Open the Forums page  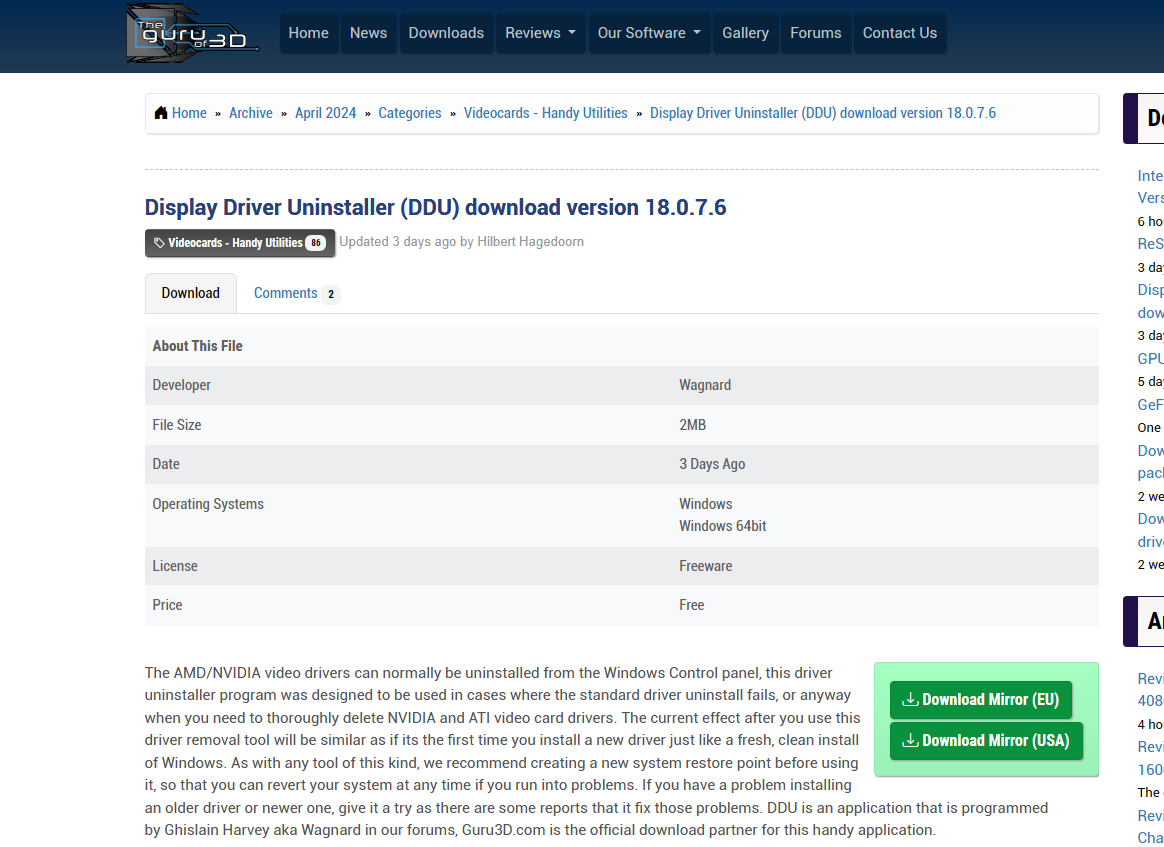(815, 33)
